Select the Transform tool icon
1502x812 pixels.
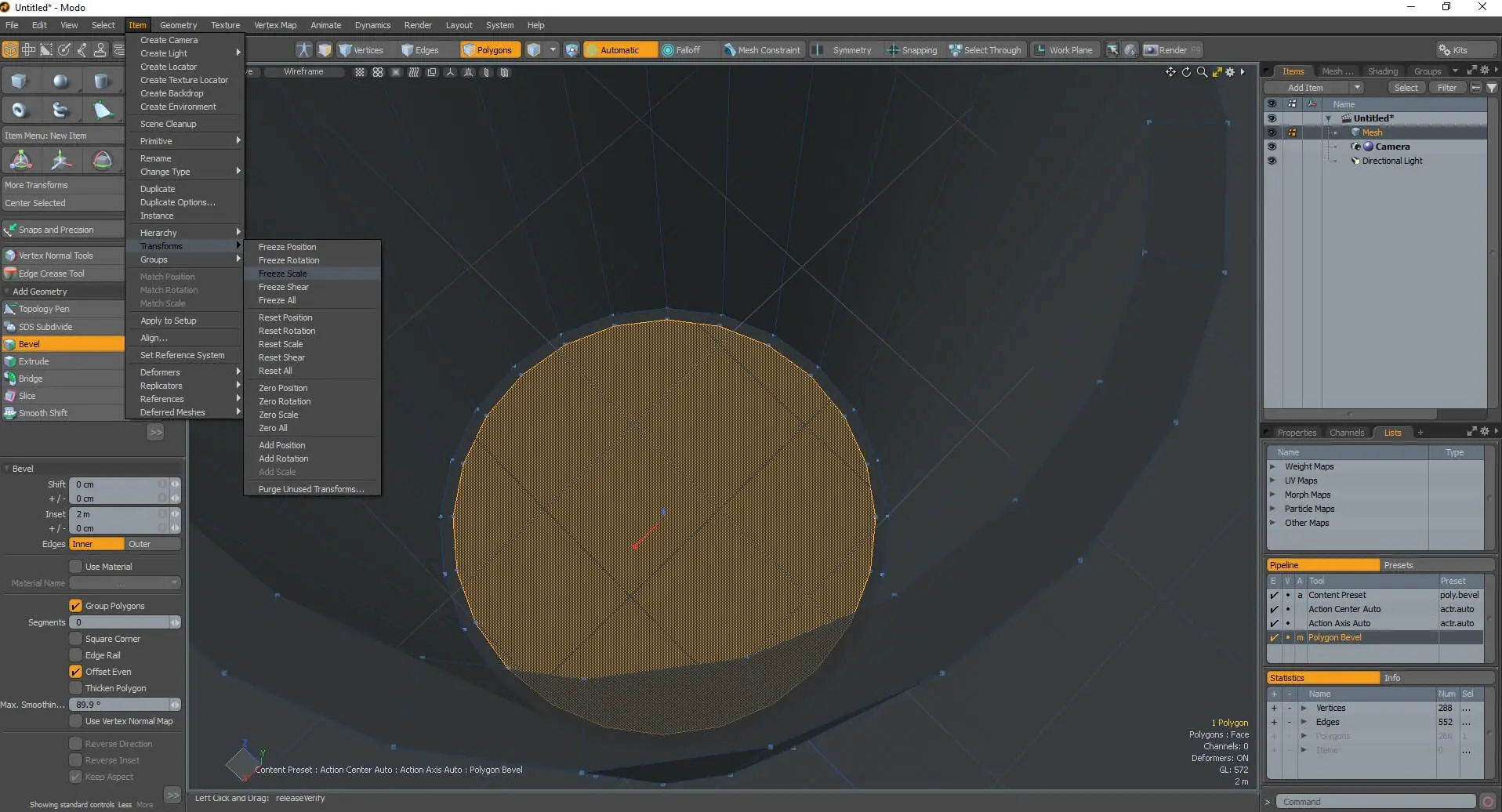(20, 161)
